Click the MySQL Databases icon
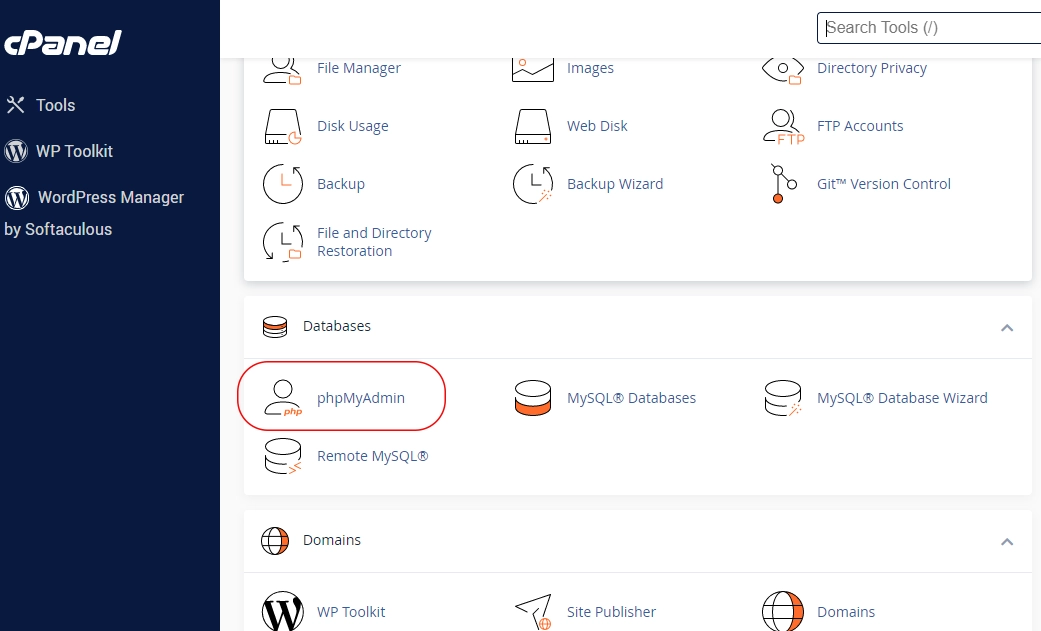This screenshot has height=631, width=1041. (532, 398)
